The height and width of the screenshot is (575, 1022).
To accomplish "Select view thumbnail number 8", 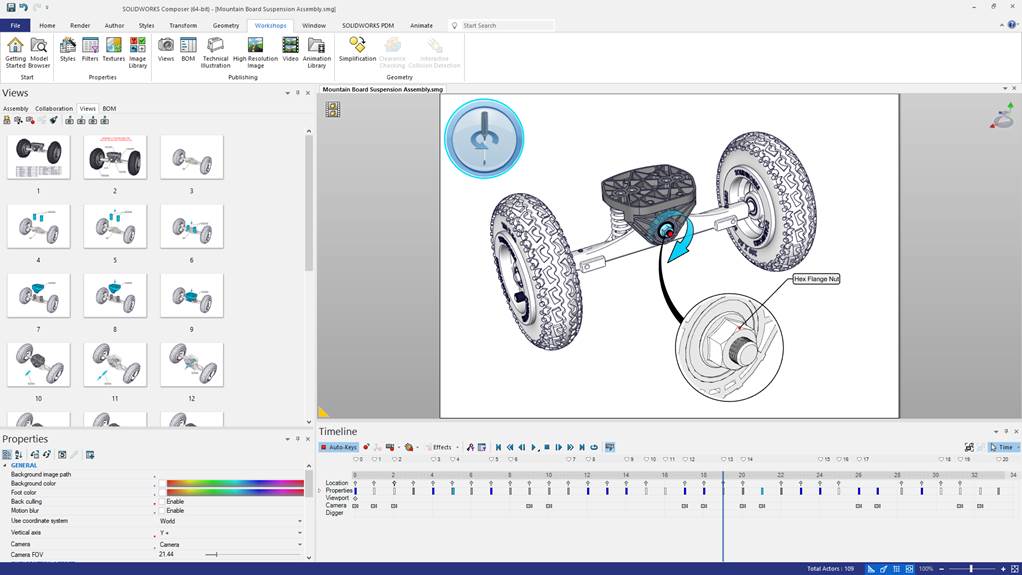I will (x=115, y=296).
